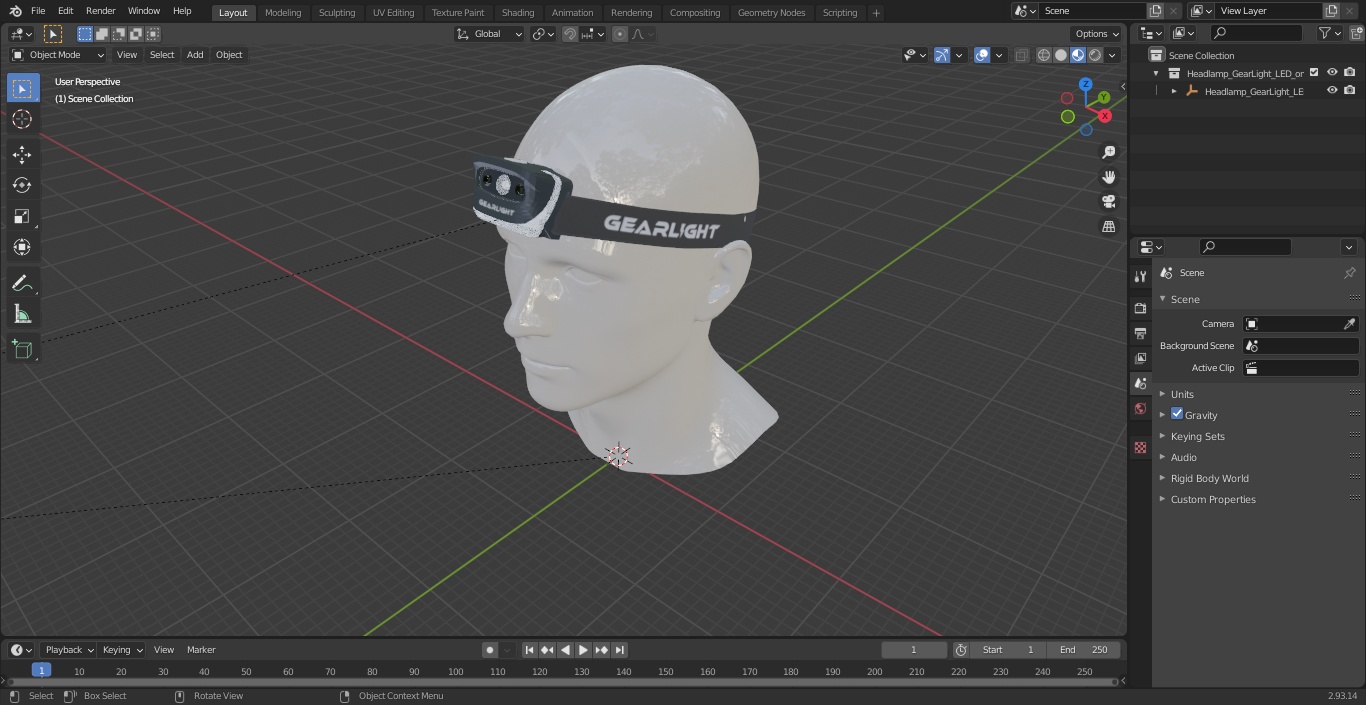Open the Global transform orientation dropdown
Viewport: 1366px width, 705px height.
490,34
